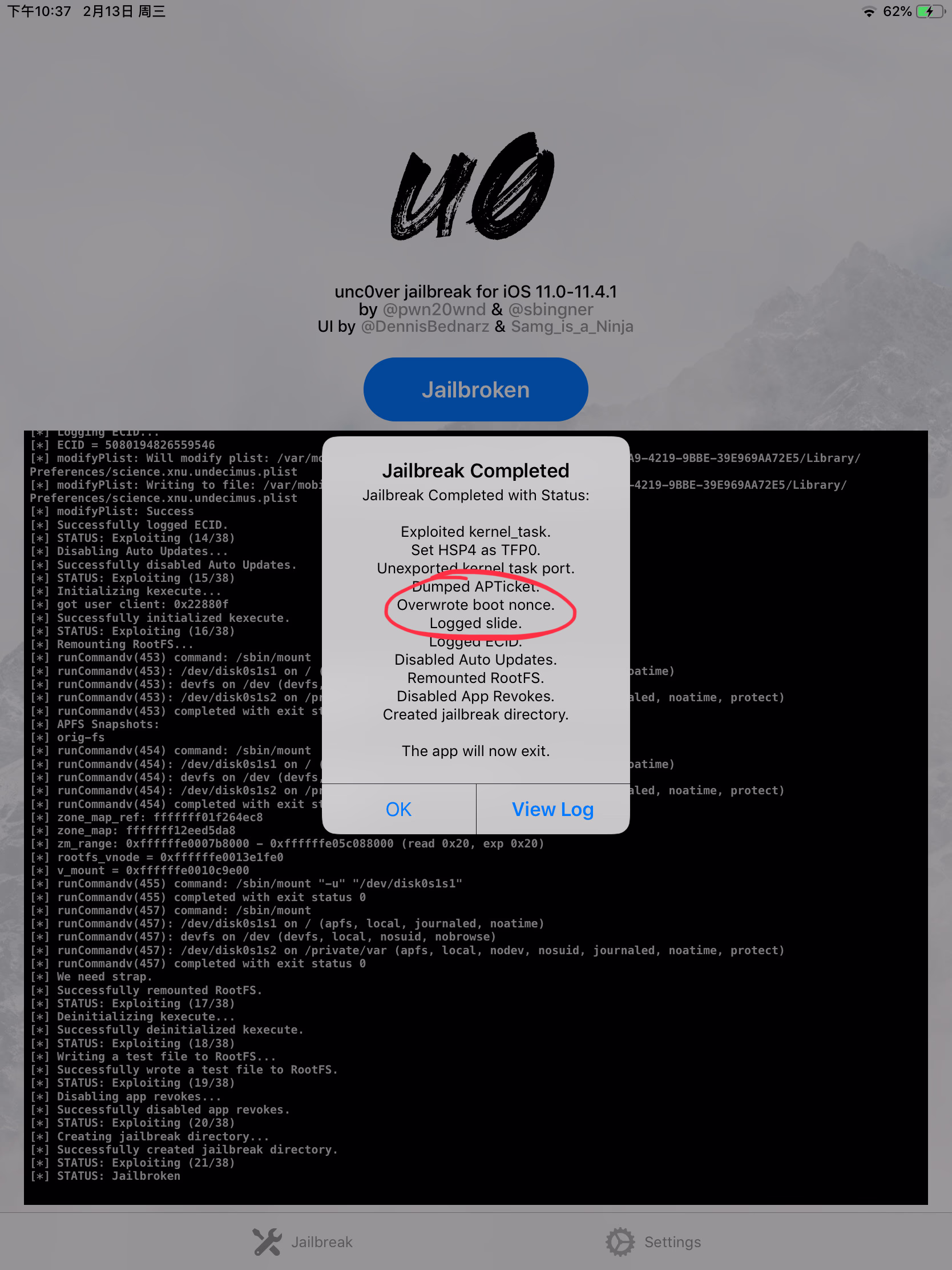Follow the @DennisBednarz credit link
Image resolution: width=952 pixels, height=1270 pixels.
pyautogui.click(x=425, y=326)
